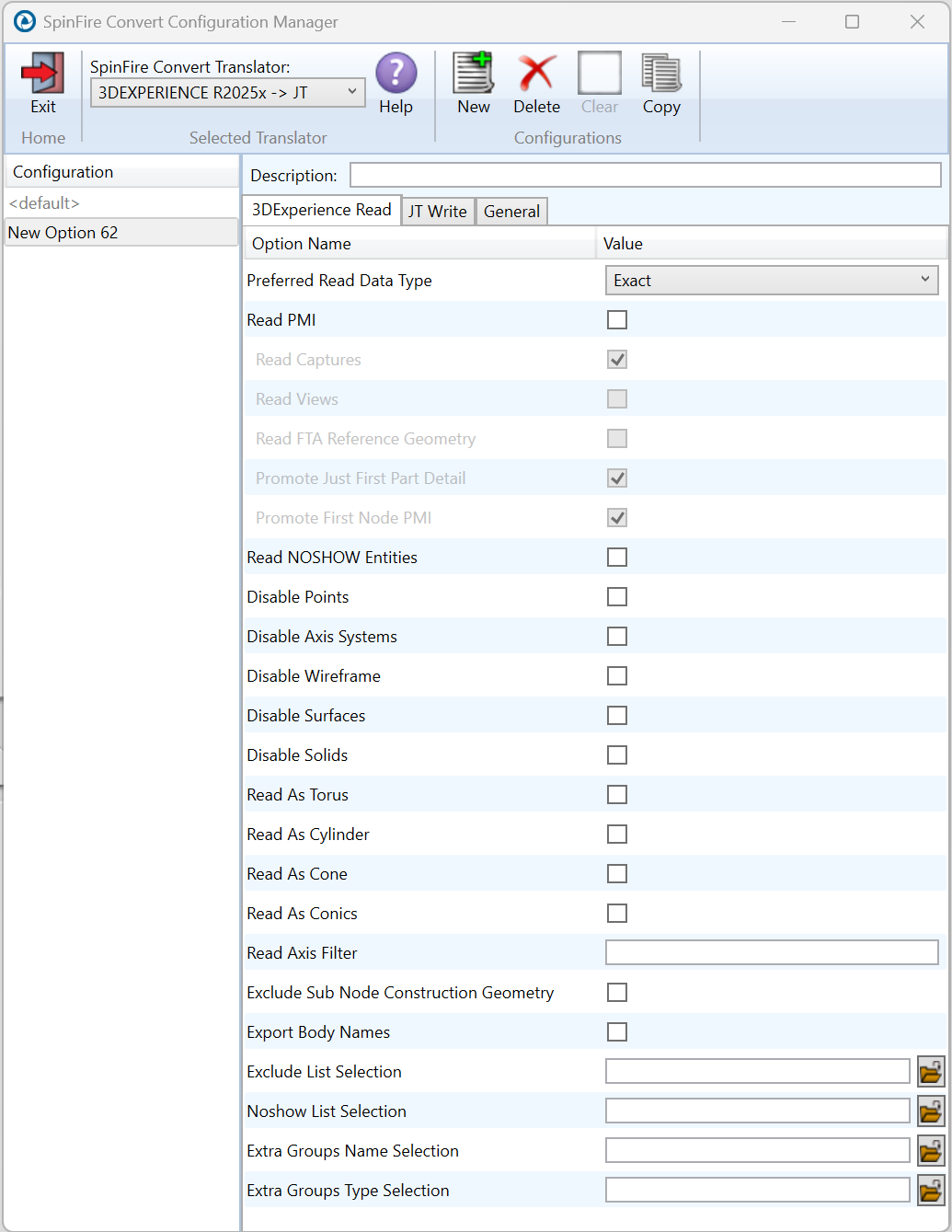952x1232 pixels.
Task: Enable Export Body Names checkbox
Action: coord(617,1032)
